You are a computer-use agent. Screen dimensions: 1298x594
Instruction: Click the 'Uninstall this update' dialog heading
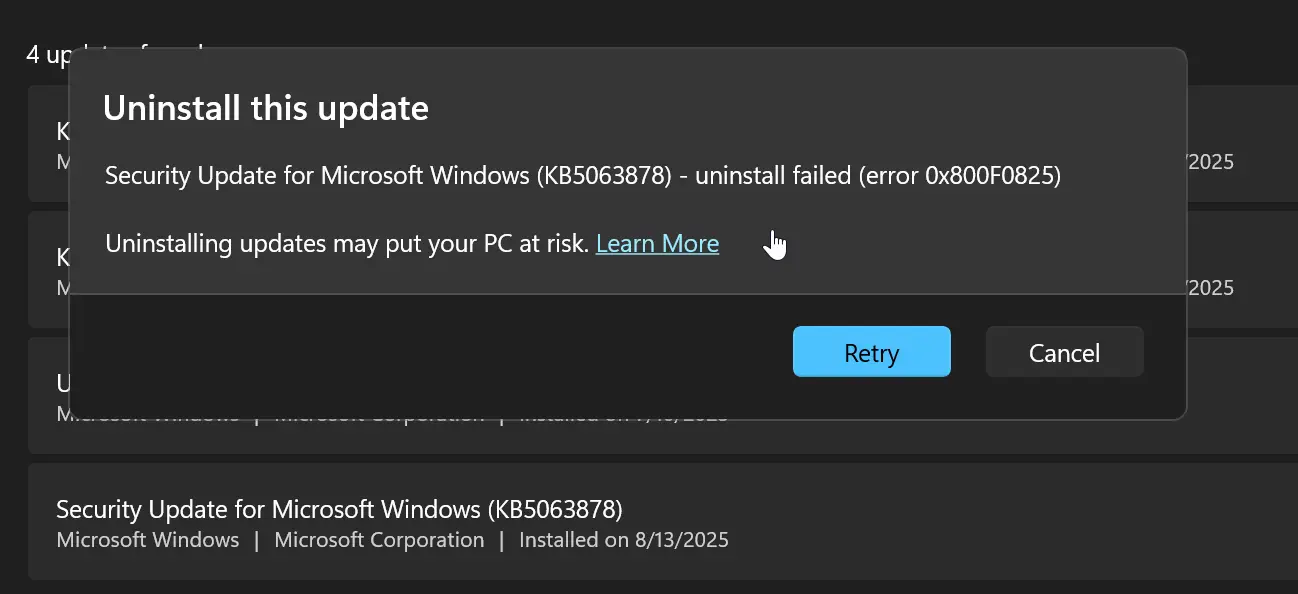pos(266,108)
